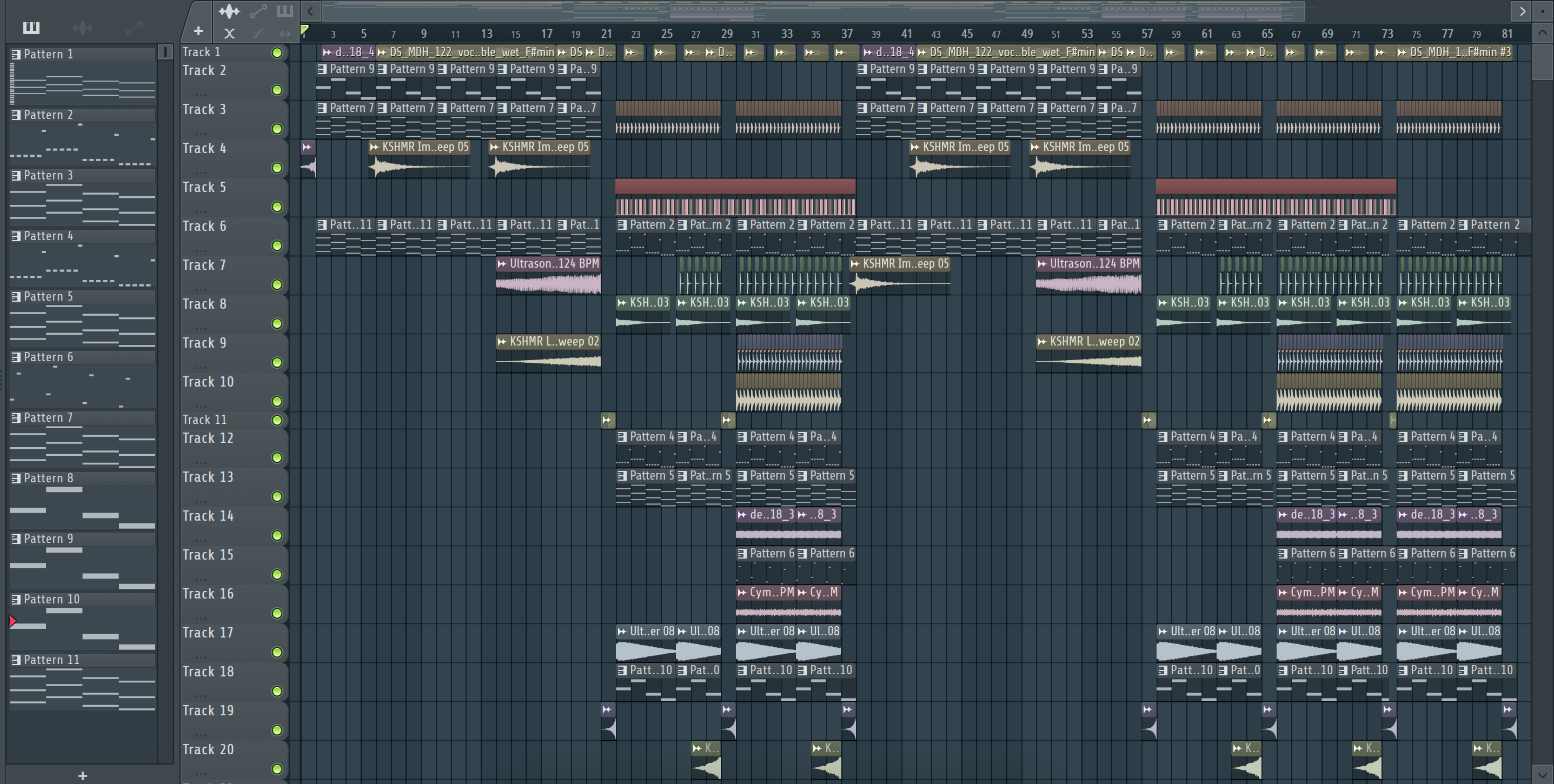Show automation clips in the picker panel
The image size is (1554, 784).
pos(135,27)
